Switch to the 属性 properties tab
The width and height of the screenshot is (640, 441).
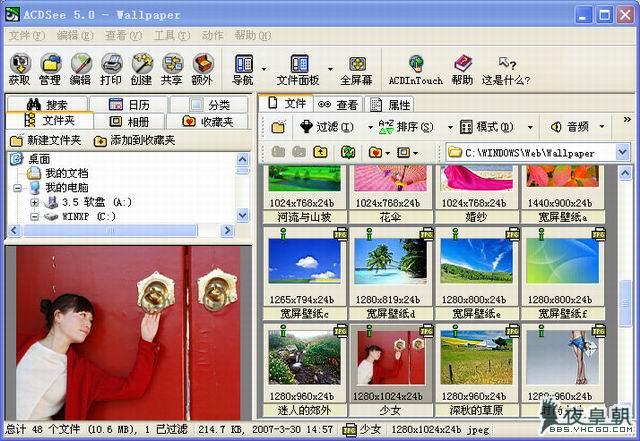[x=389, y=105]
